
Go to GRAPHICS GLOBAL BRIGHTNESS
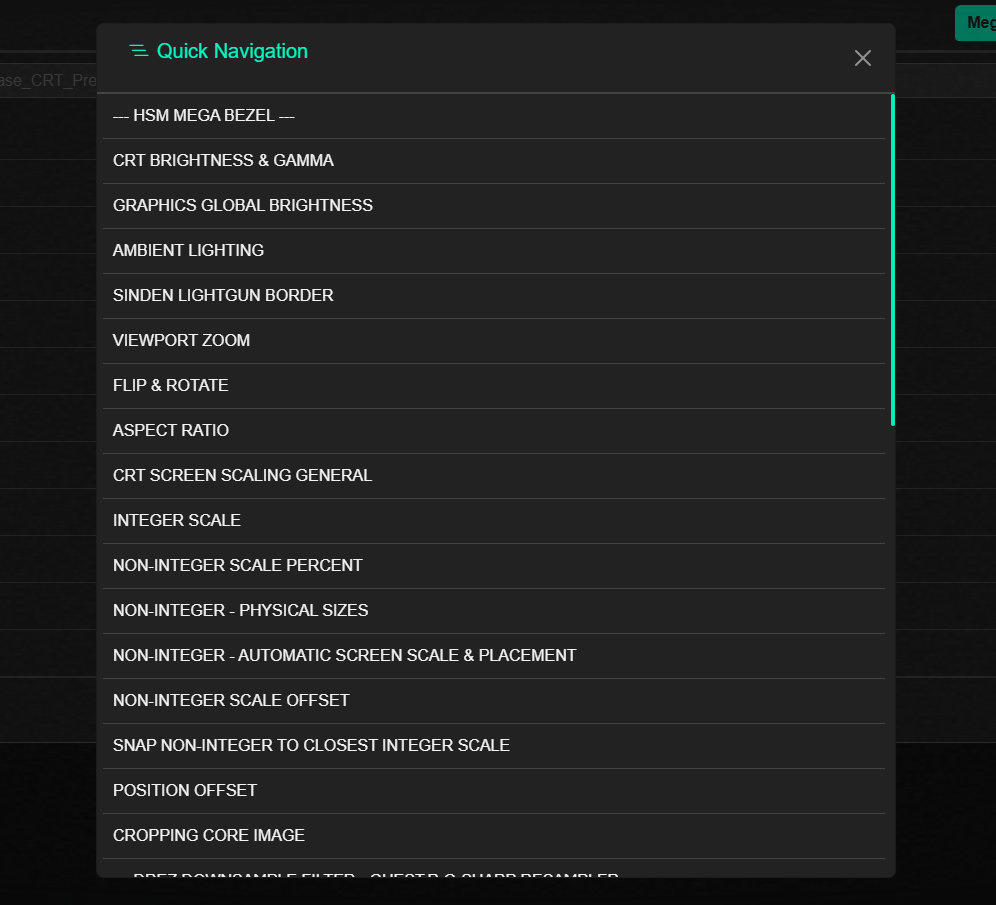point(243,206)
